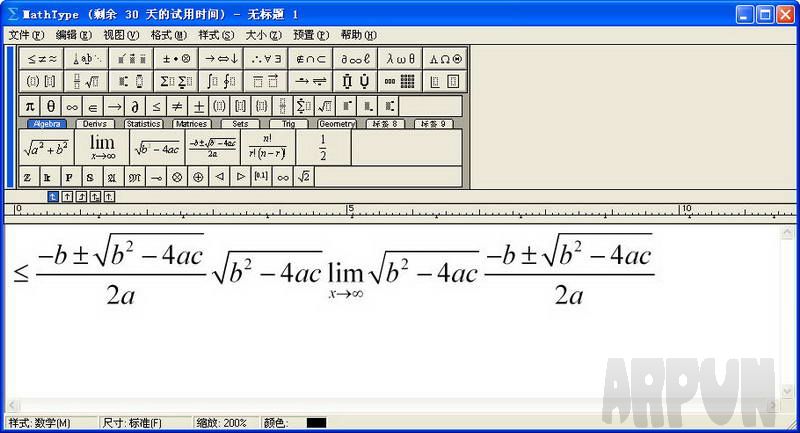The width and height of the screenshot is (800, 433).
Task: Insert the blackboard bold P symbol
Action: (69, 177)
